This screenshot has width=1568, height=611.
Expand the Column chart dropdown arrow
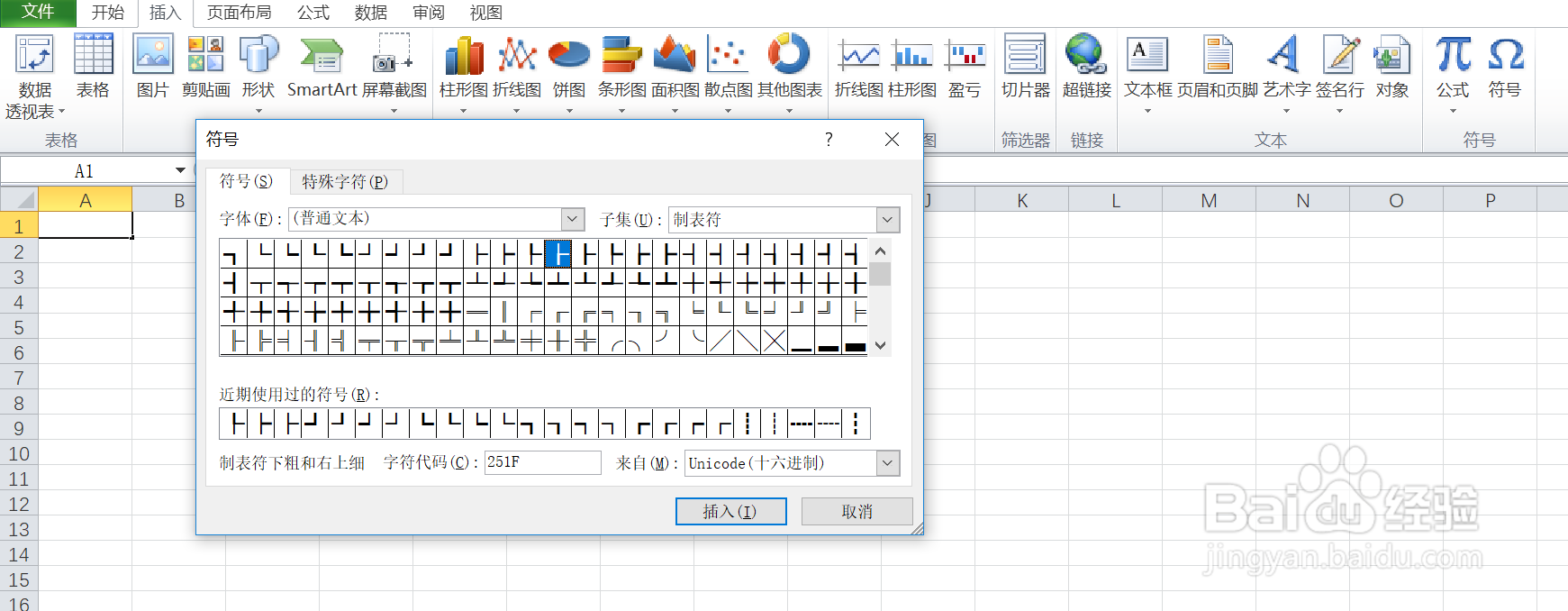(464, 111)
